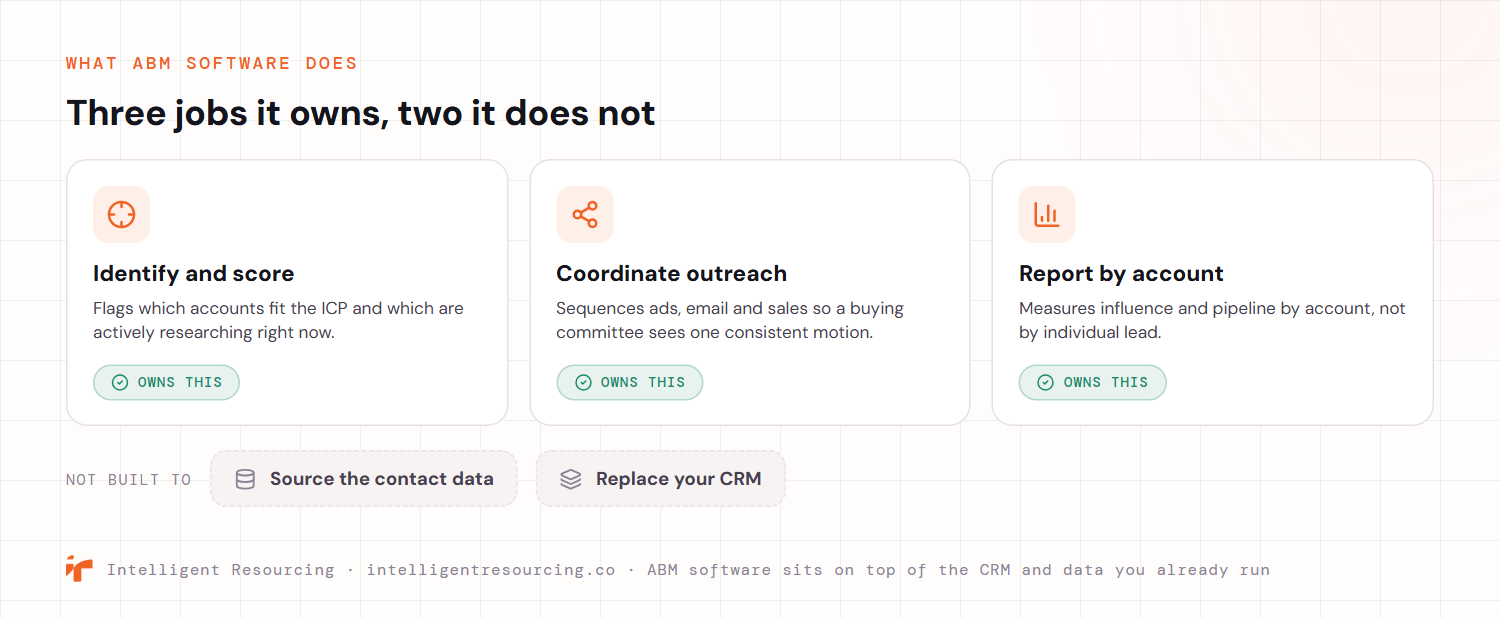
Task: Click the Intelligent Resourcing logo in the footer
Action: 79,568
